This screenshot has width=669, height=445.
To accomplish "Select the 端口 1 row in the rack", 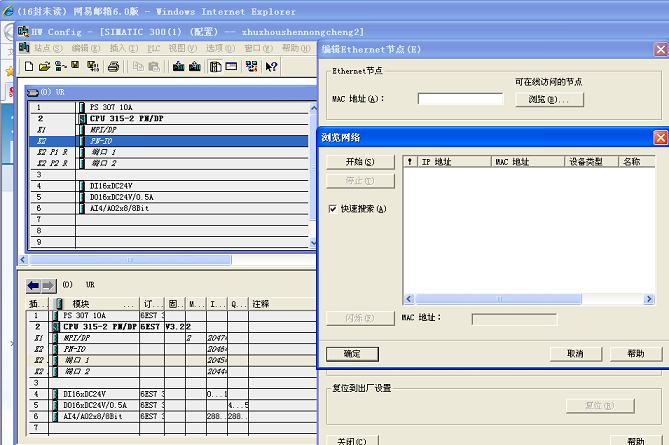I will pyautogui.click(x=169, y=152).
